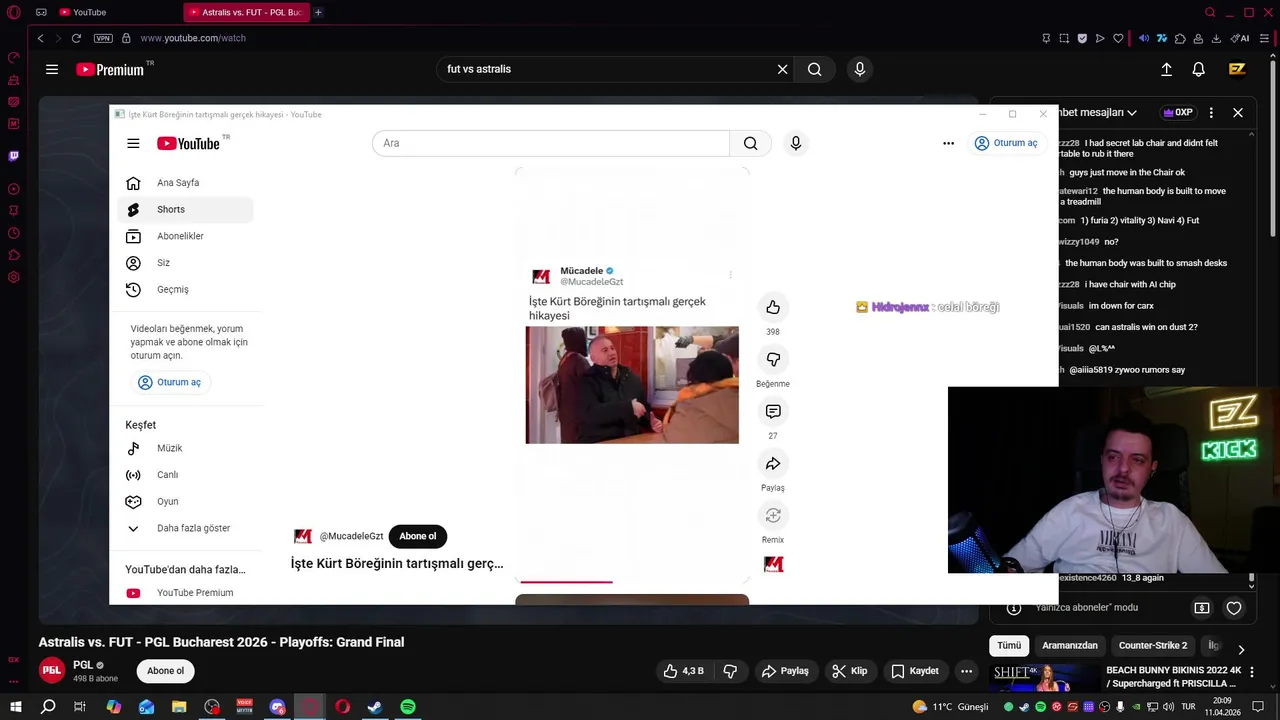Clear the 'fut vs astralis' search text
The width and height of the screenshot is (1280, 720).
[x=782, y=69]
